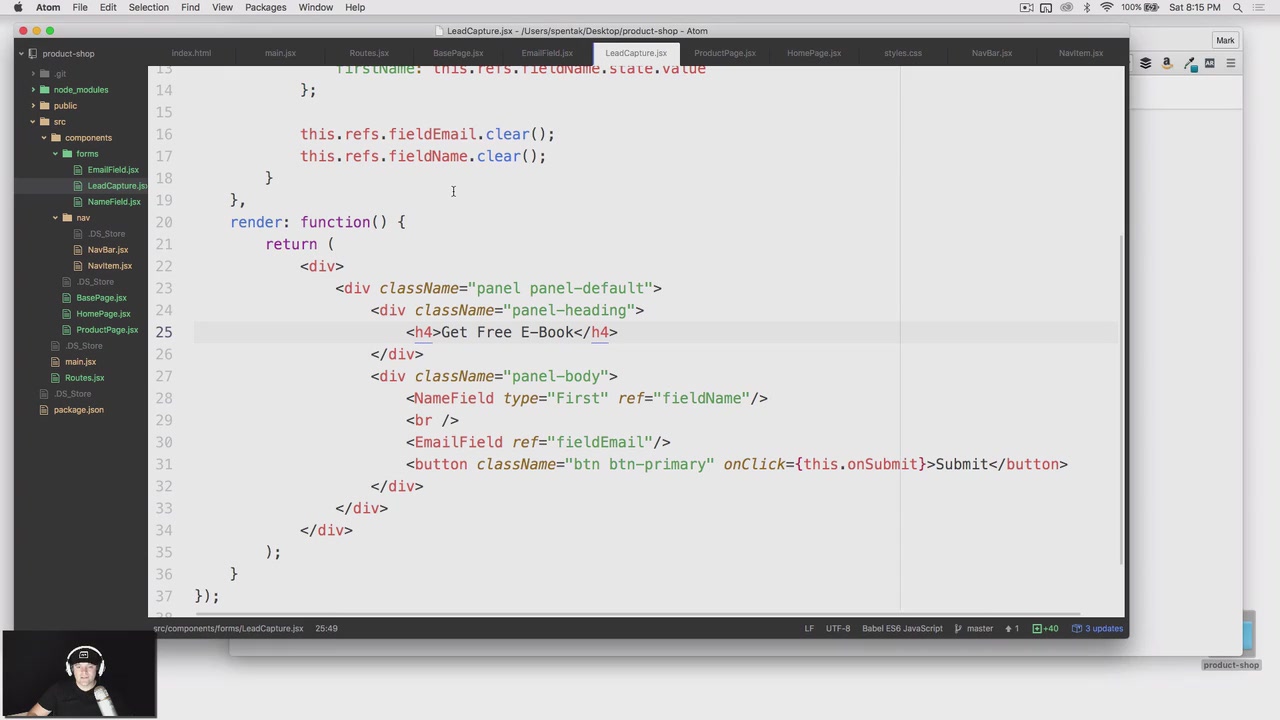Change the Babel ES6 JavaScript grammar
This screenshot has height=720, width=1280.
902,629
